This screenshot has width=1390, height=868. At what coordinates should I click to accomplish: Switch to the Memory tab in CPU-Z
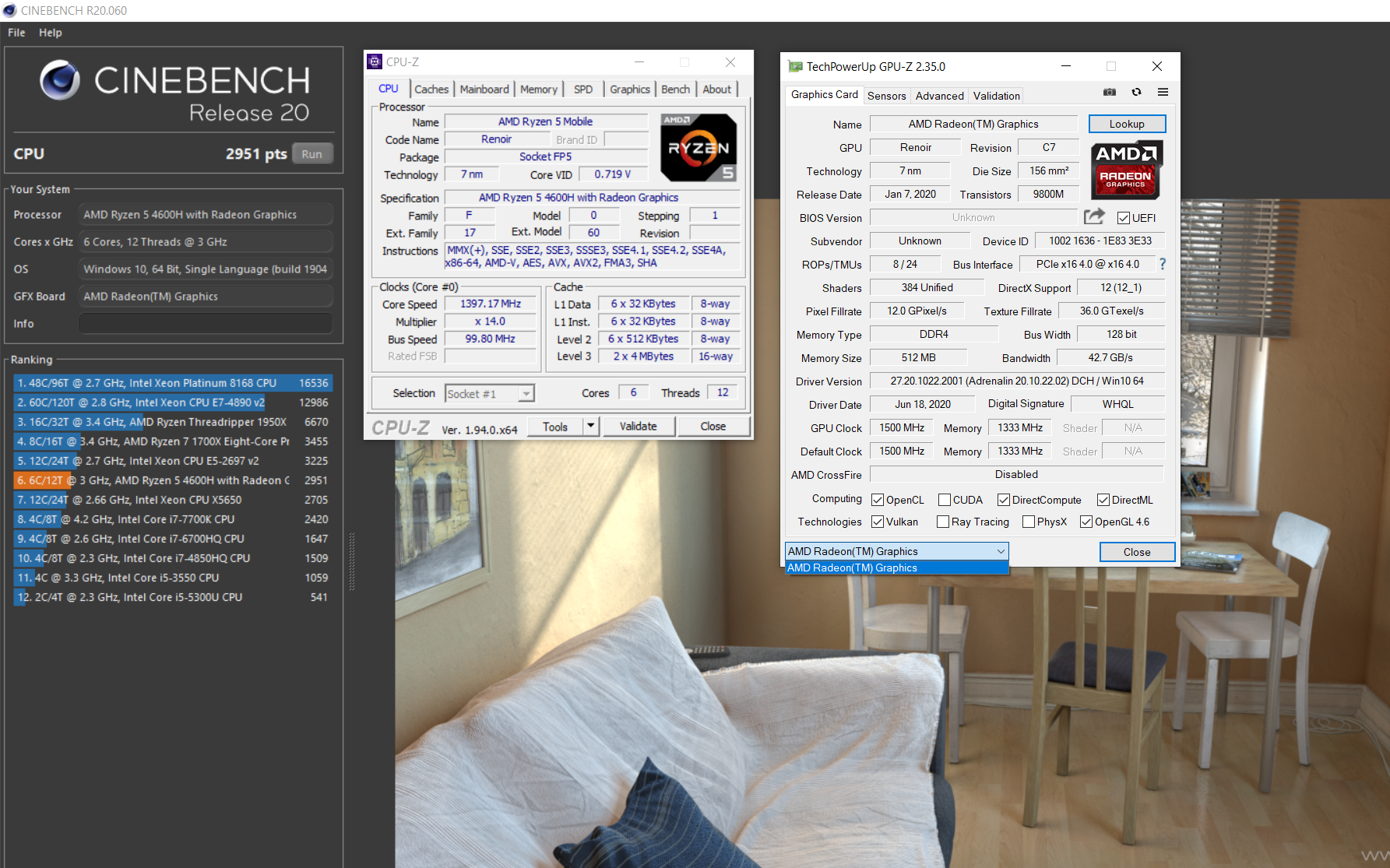pos(539,90)
